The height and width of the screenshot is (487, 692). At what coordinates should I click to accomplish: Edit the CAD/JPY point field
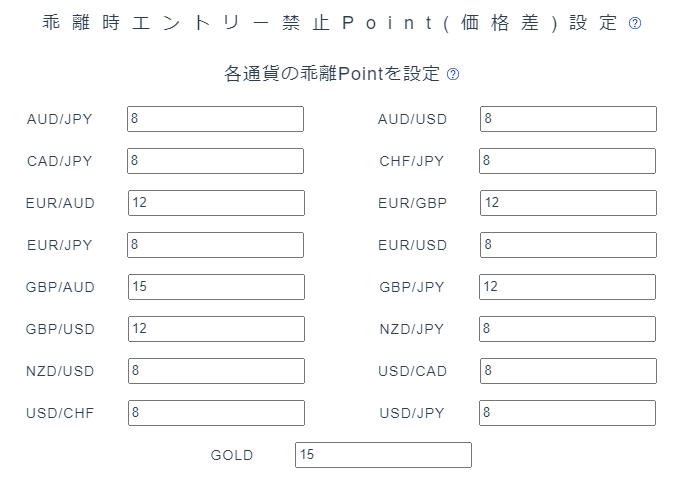pyautogui.click(x=215, y=161)
